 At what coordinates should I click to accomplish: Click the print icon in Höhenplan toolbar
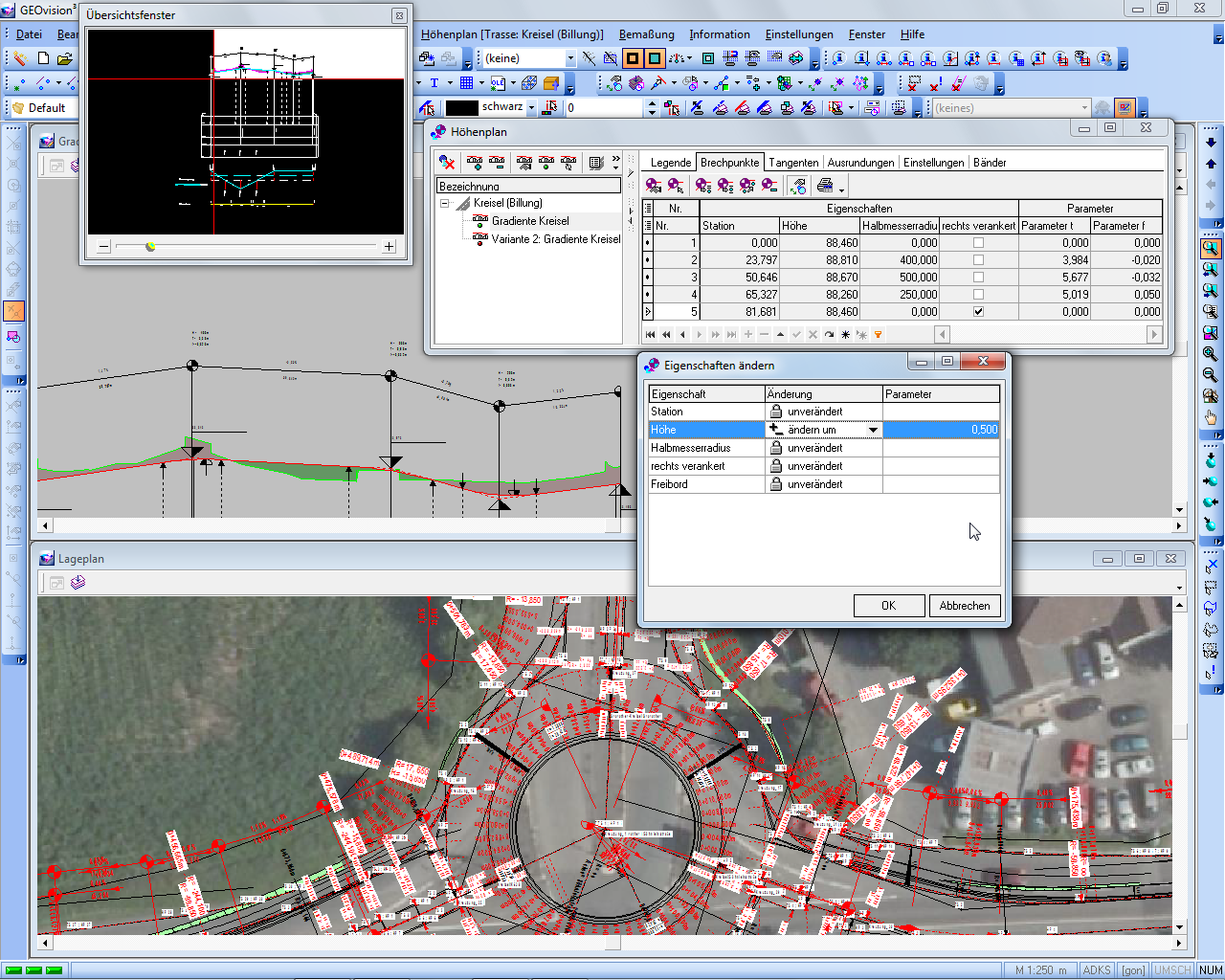[825, 186]
